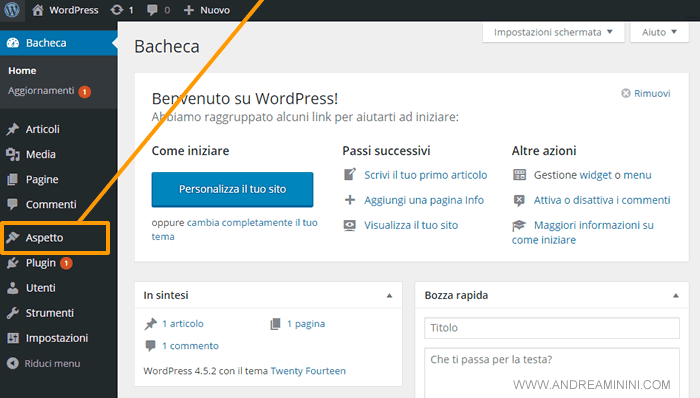Viewport: 700px width, 398px height.
Task: Click the WordPress logo icon in admin bar
Action: point(12,9)
